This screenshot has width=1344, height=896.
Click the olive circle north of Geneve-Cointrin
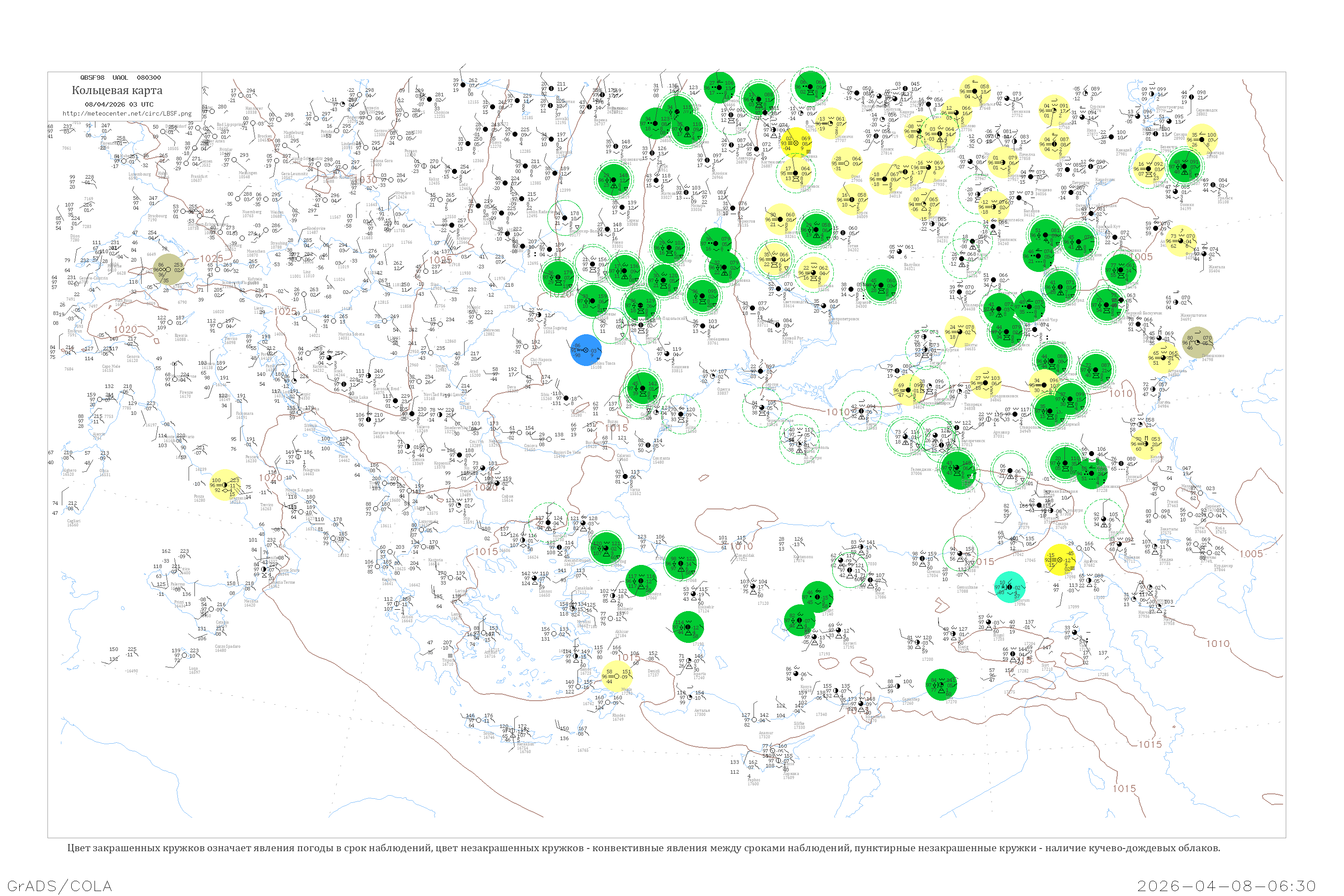tap(168, 270)
